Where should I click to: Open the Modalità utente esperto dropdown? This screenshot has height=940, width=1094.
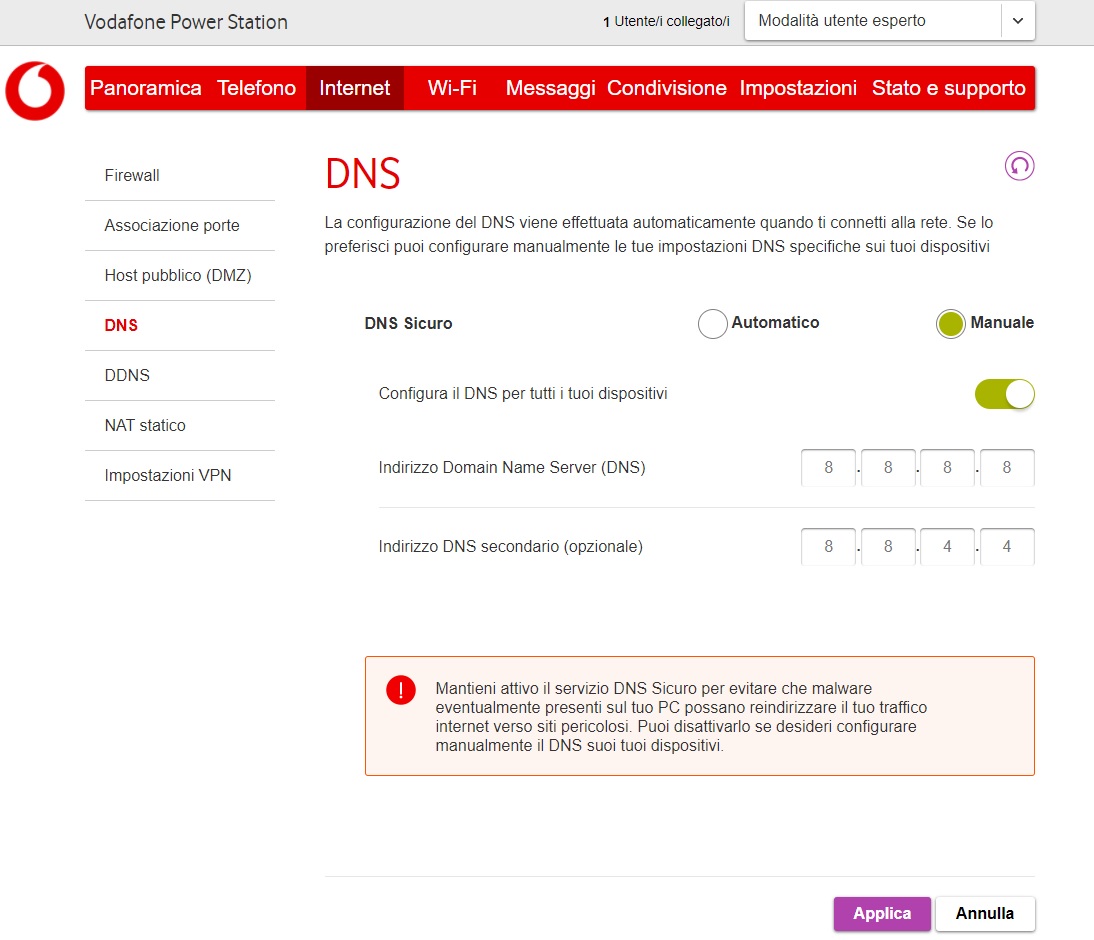tap(890, 21)
